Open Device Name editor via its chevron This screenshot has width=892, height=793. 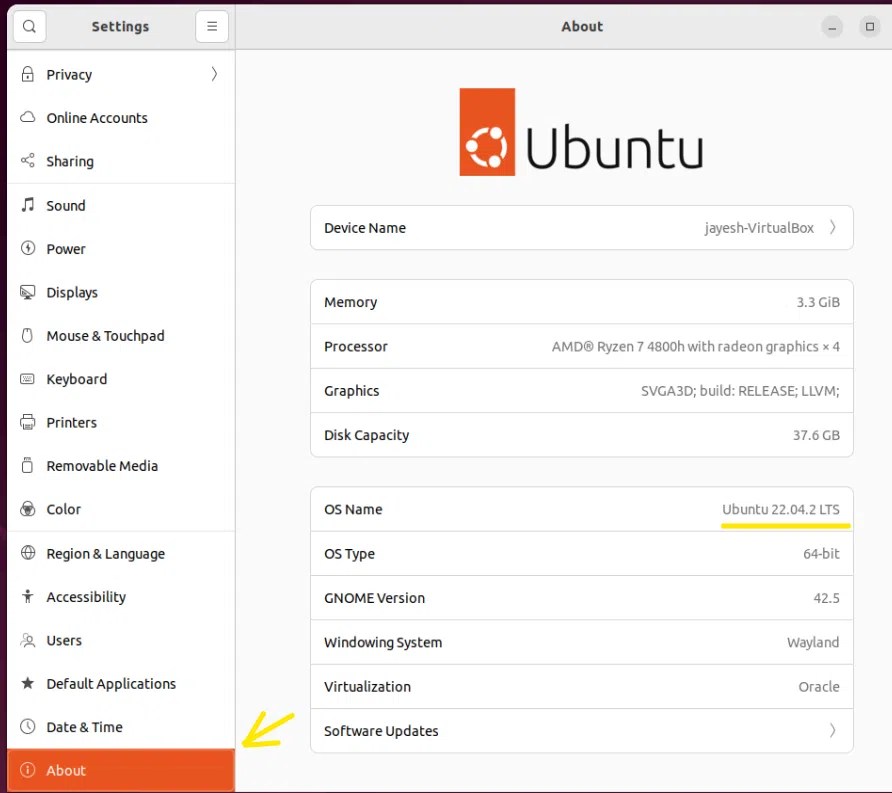[x=837, y=228]
